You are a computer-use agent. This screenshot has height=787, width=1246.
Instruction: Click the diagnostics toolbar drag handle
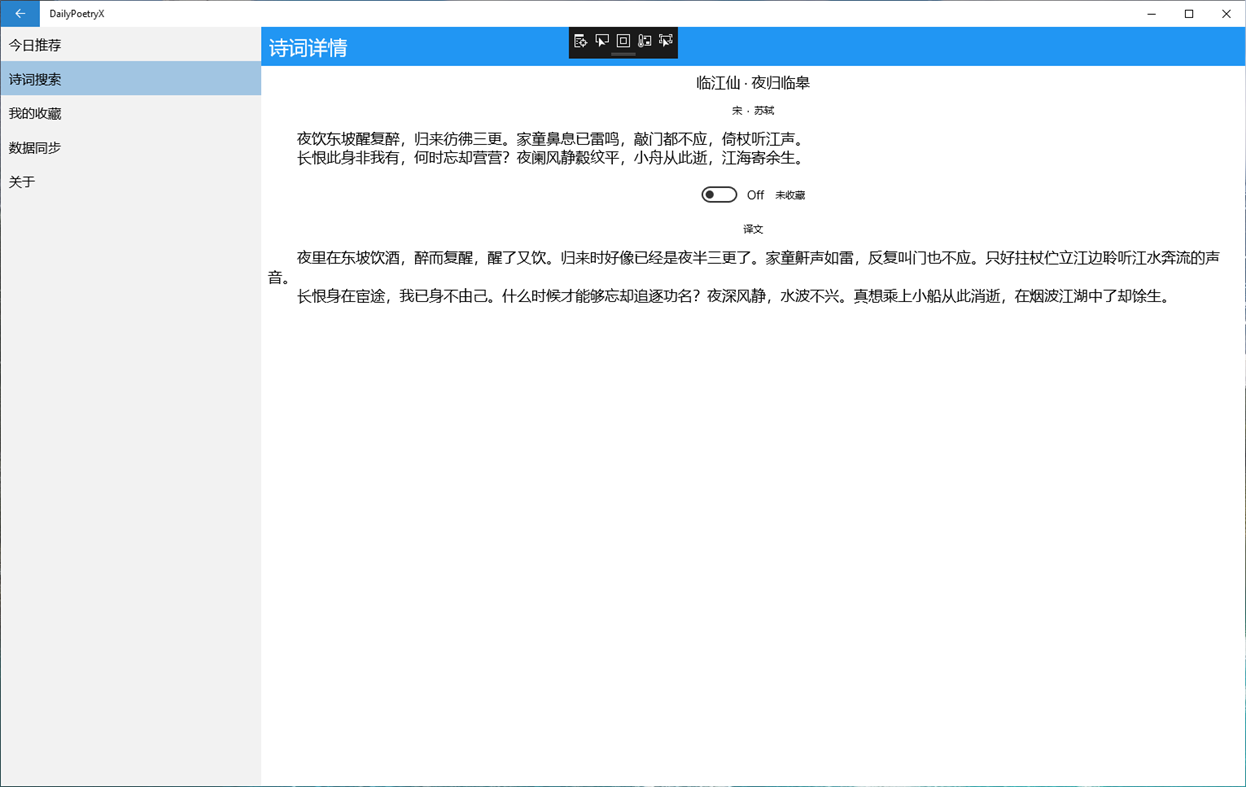[x=623, y=55]
